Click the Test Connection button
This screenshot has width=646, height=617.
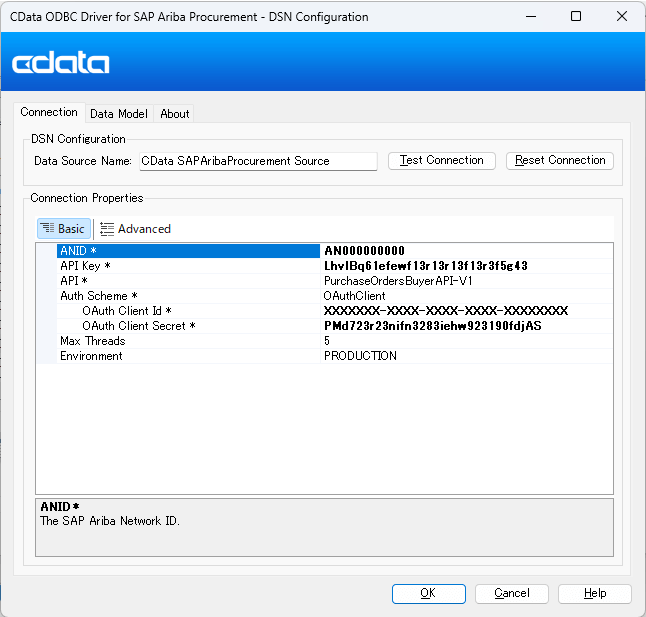[442, 160]
